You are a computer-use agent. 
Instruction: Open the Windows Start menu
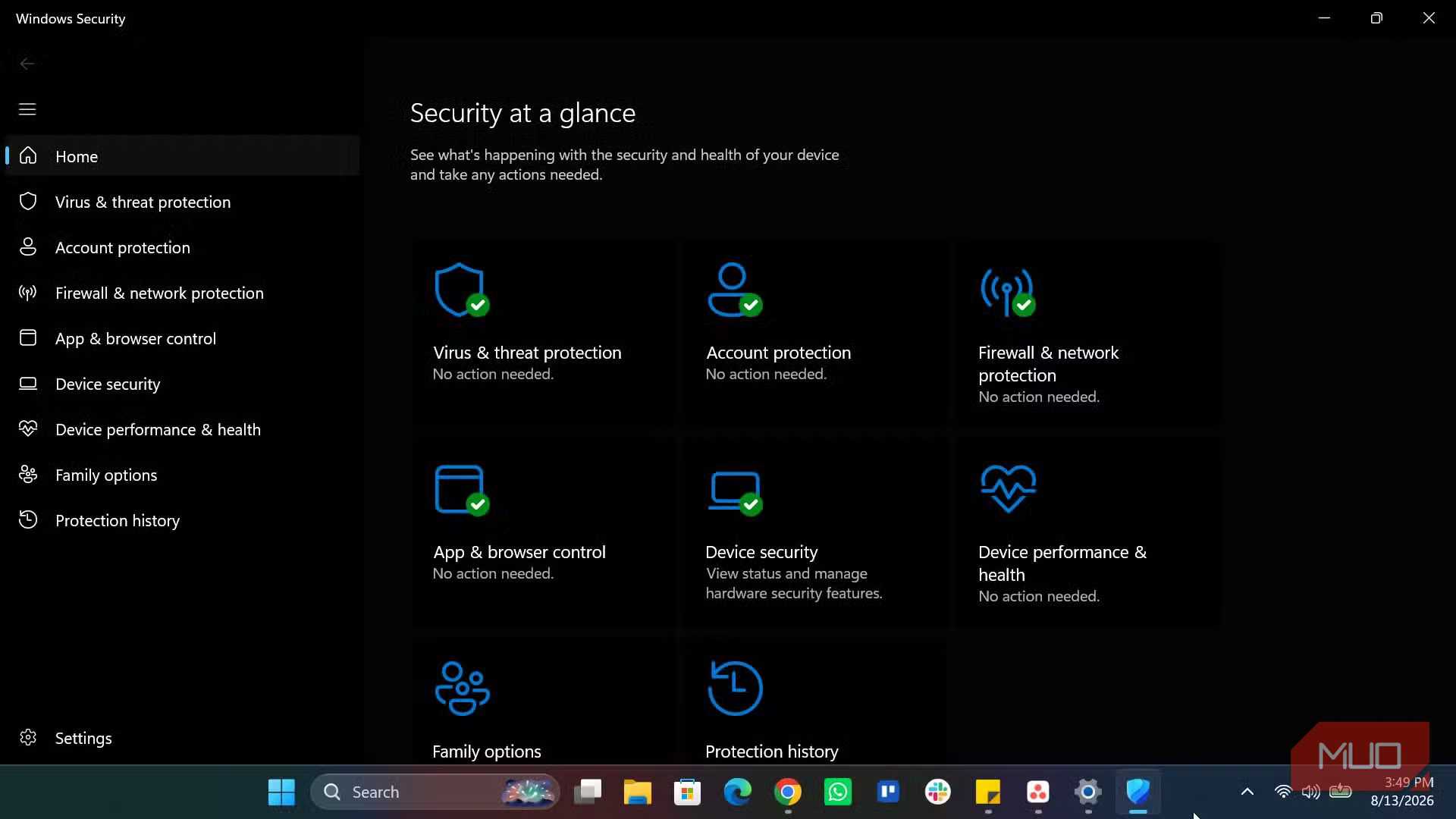281,792
